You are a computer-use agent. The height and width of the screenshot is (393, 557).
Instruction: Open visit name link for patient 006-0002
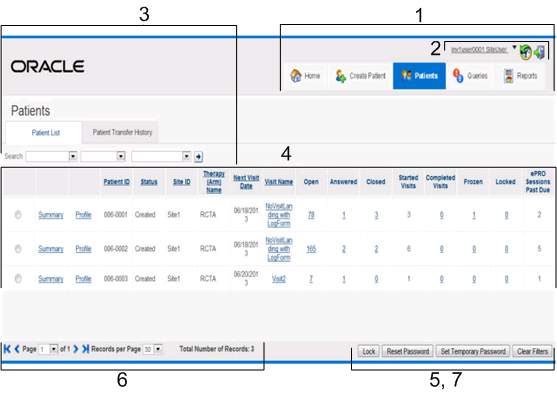279,249
